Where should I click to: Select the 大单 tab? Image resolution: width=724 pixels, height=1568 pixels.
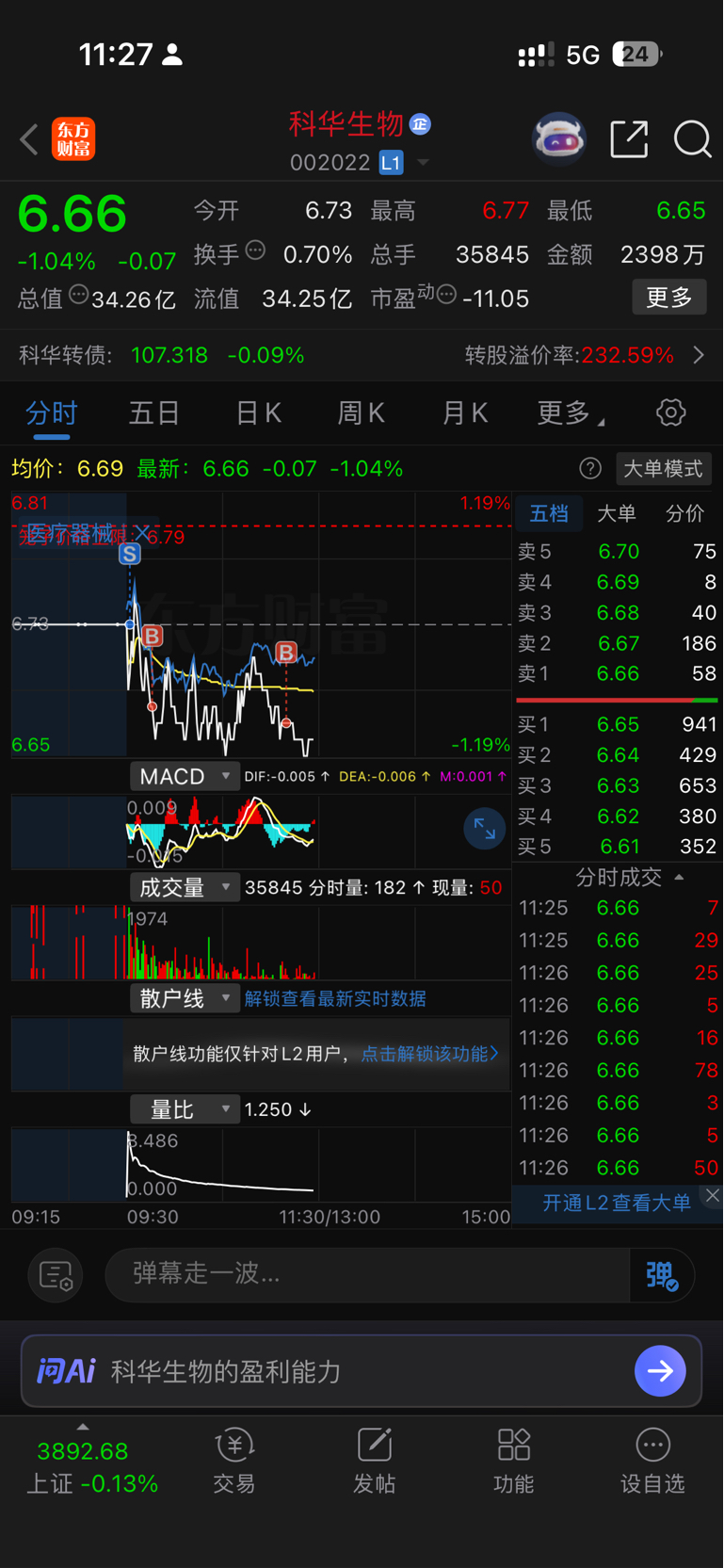click(x=617, y=513)
